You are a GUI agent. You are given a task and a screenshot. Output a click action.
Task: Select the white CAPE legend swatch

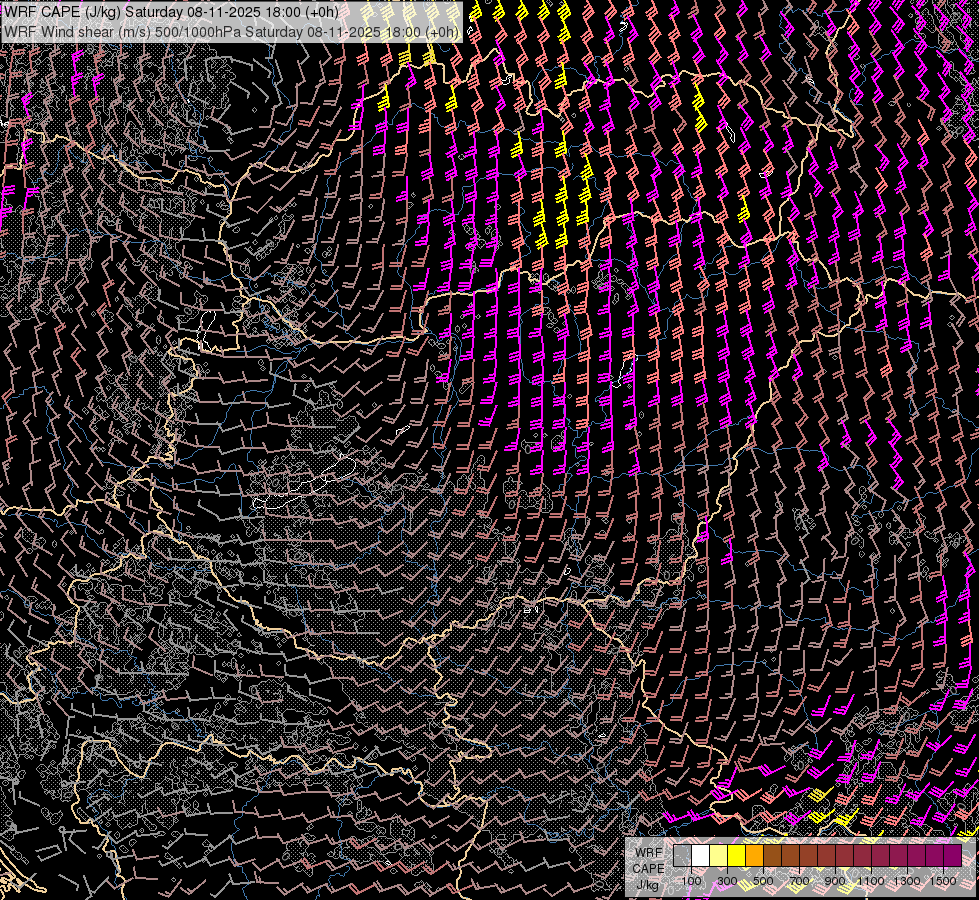[700, 856]
